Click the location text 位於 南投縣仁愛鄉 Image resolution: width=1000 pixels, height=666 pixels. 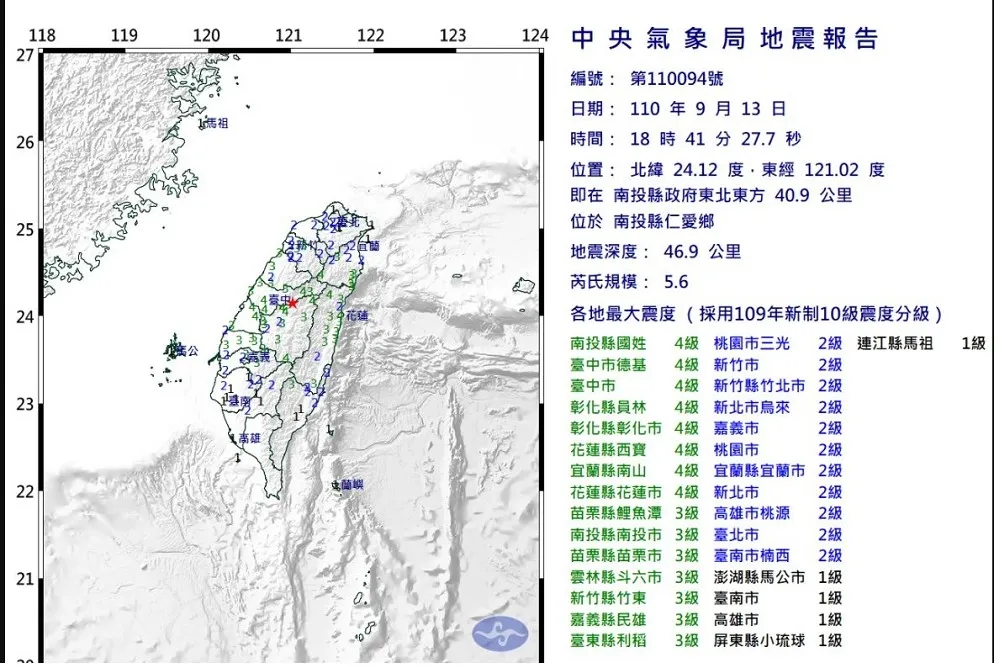coord(642,221)
